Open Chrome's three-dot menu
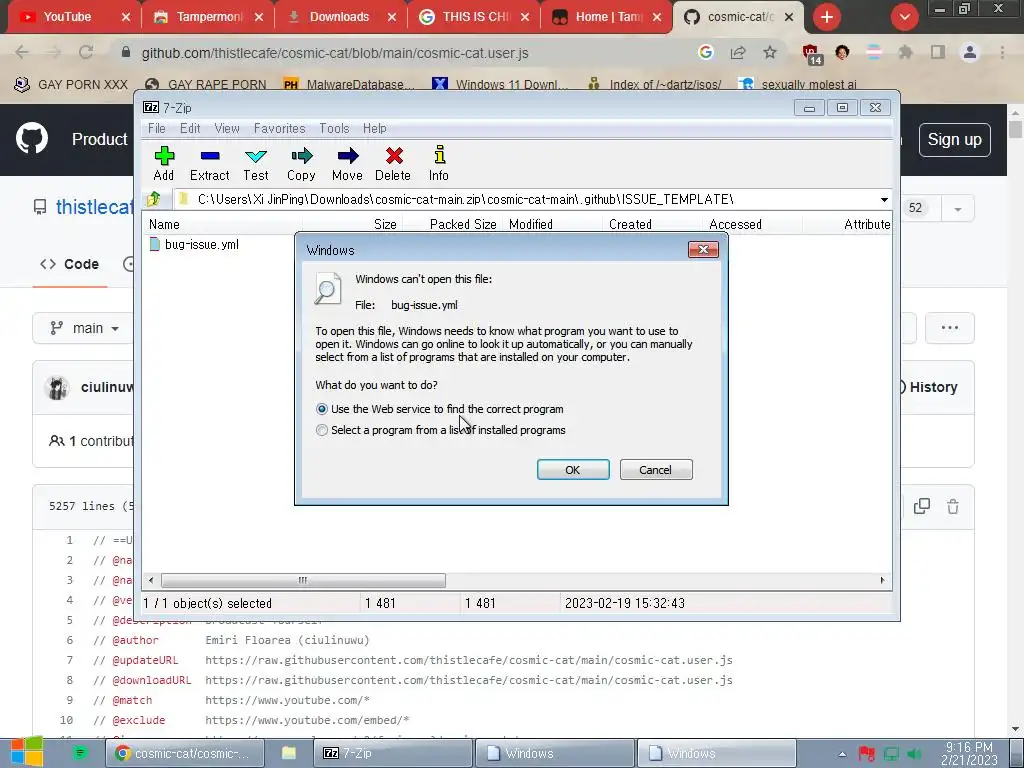Screen dimensions: 1024x768 point(1002,53)
